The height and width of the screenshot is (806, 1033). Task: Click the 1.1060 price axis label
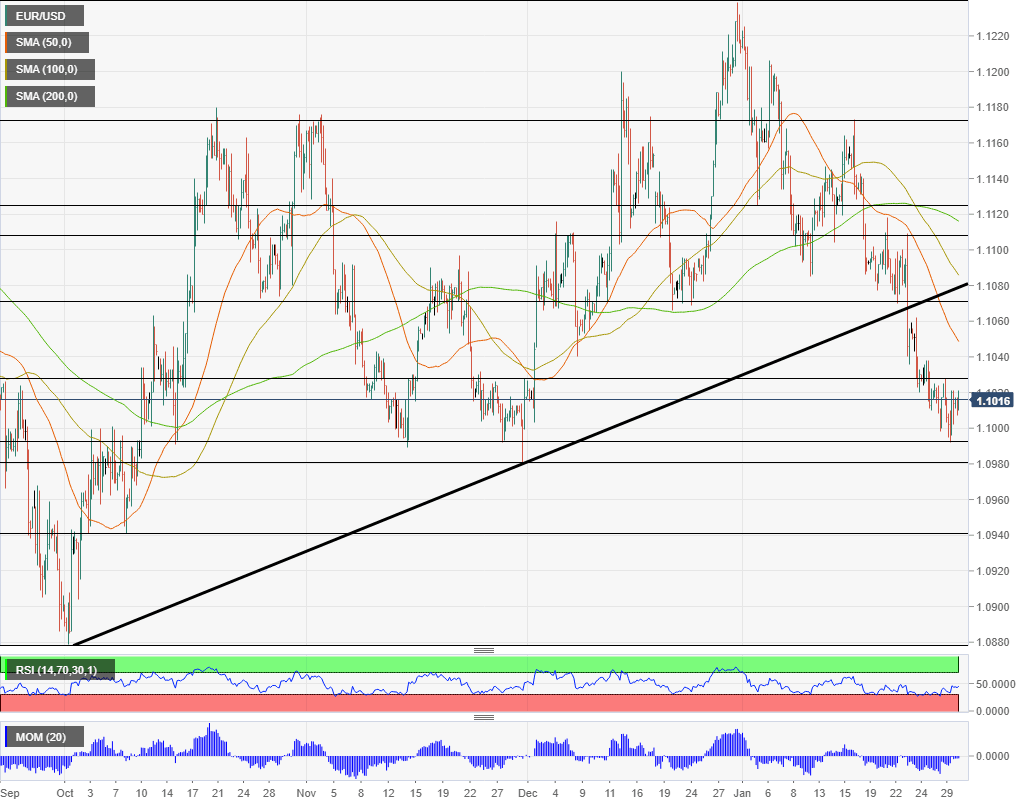(993, 322)
